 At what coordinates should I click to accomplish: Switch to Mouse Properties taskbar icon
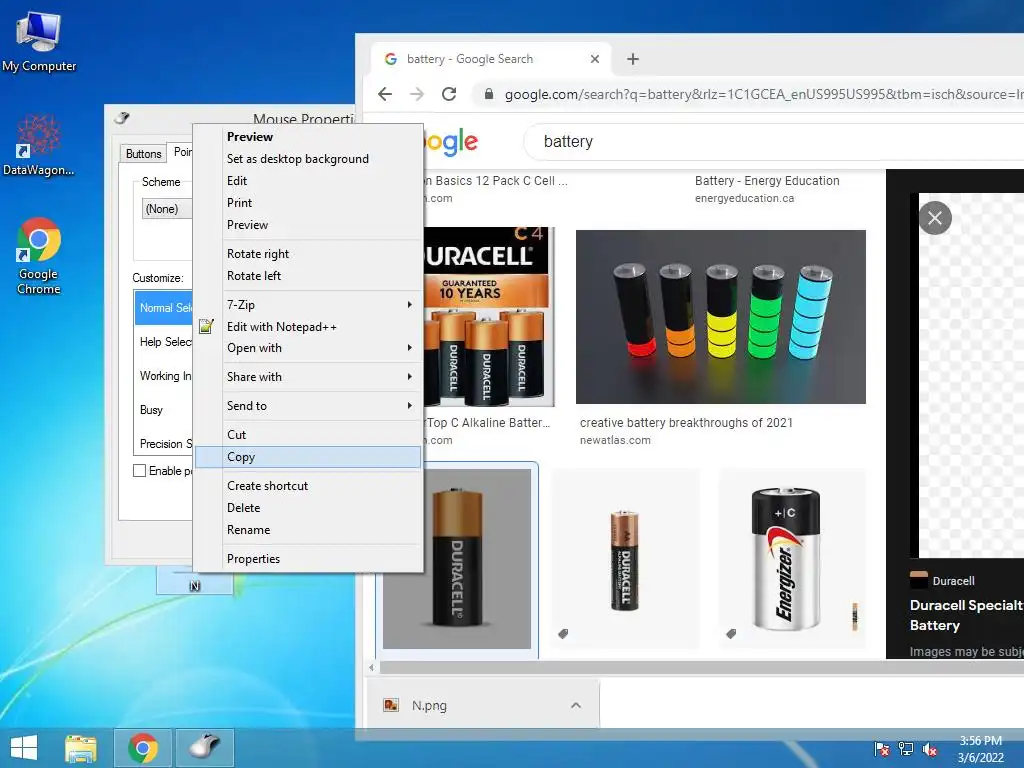(x=204, y=748)
